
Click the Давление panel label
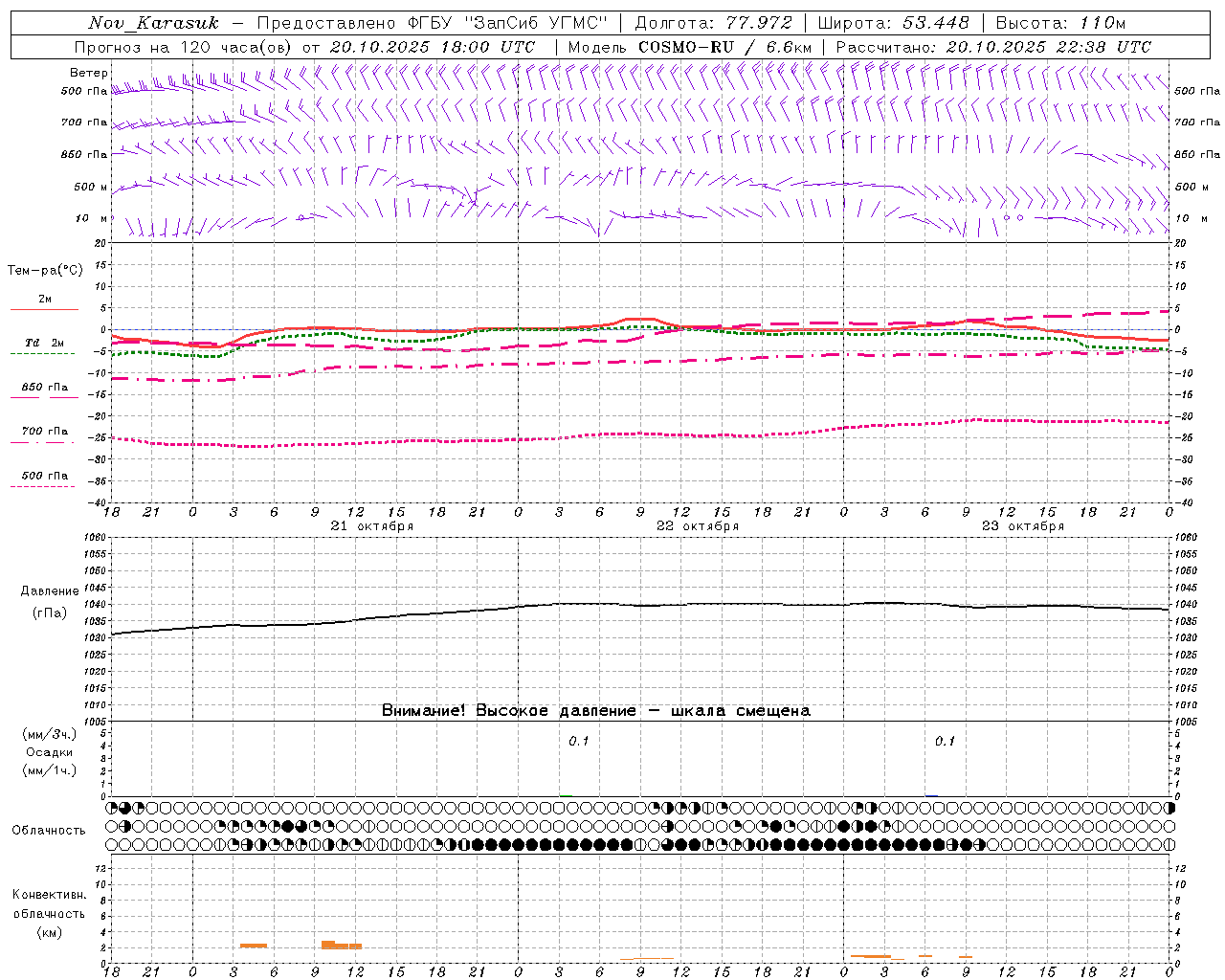pos(50,591)
